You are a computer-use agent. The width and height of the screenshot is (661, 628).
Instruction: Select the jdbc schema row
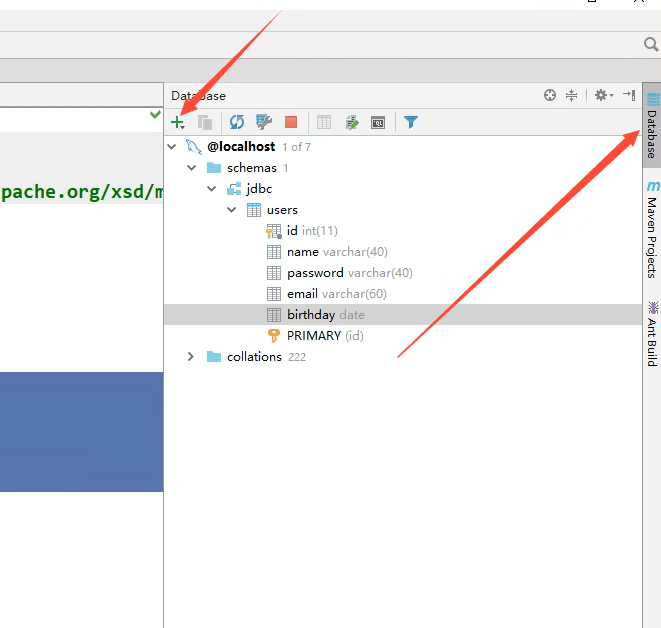[403, 189]
